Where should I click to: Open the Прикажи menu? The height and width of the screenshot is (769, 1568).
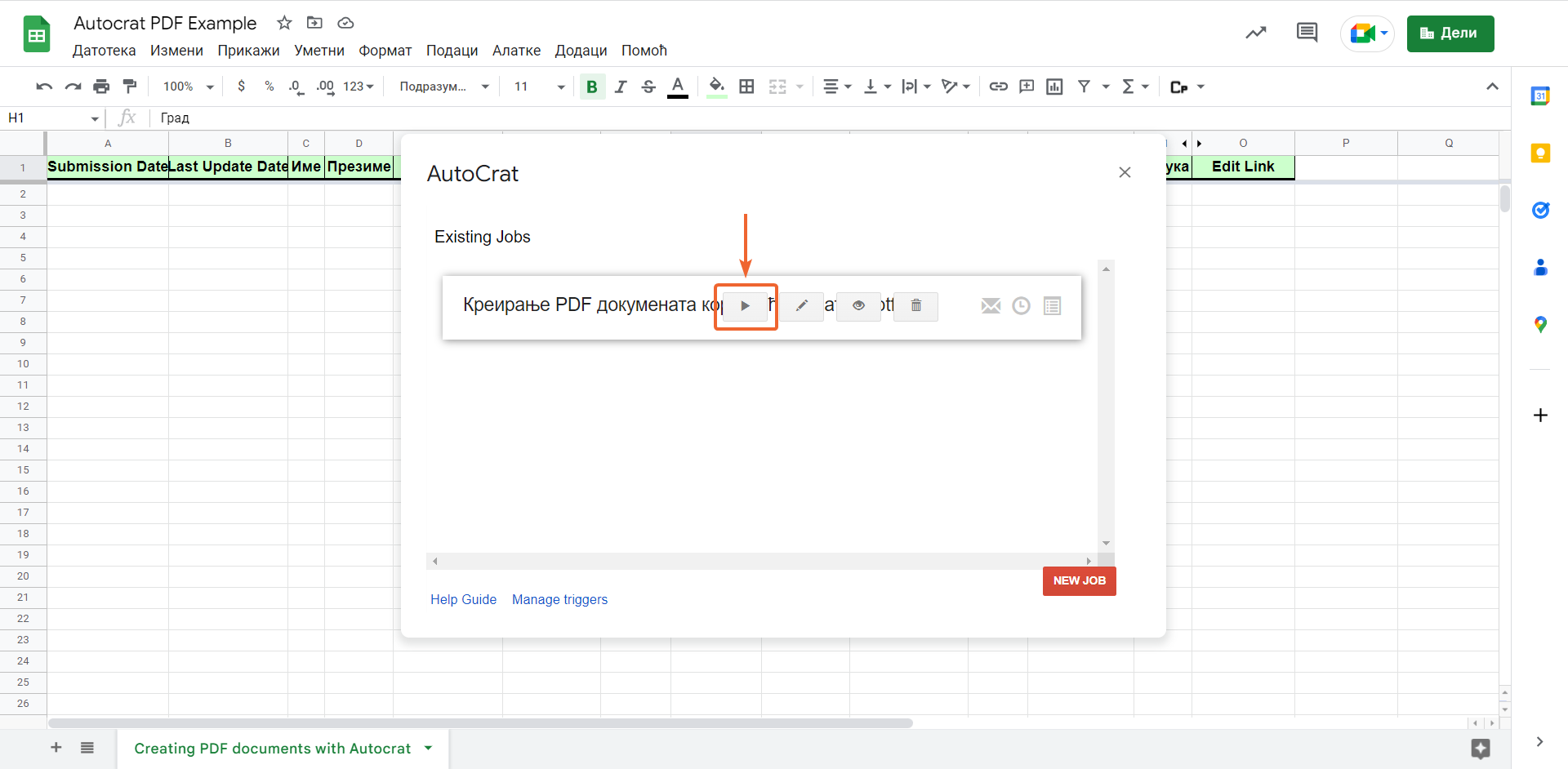pos(248,51)
